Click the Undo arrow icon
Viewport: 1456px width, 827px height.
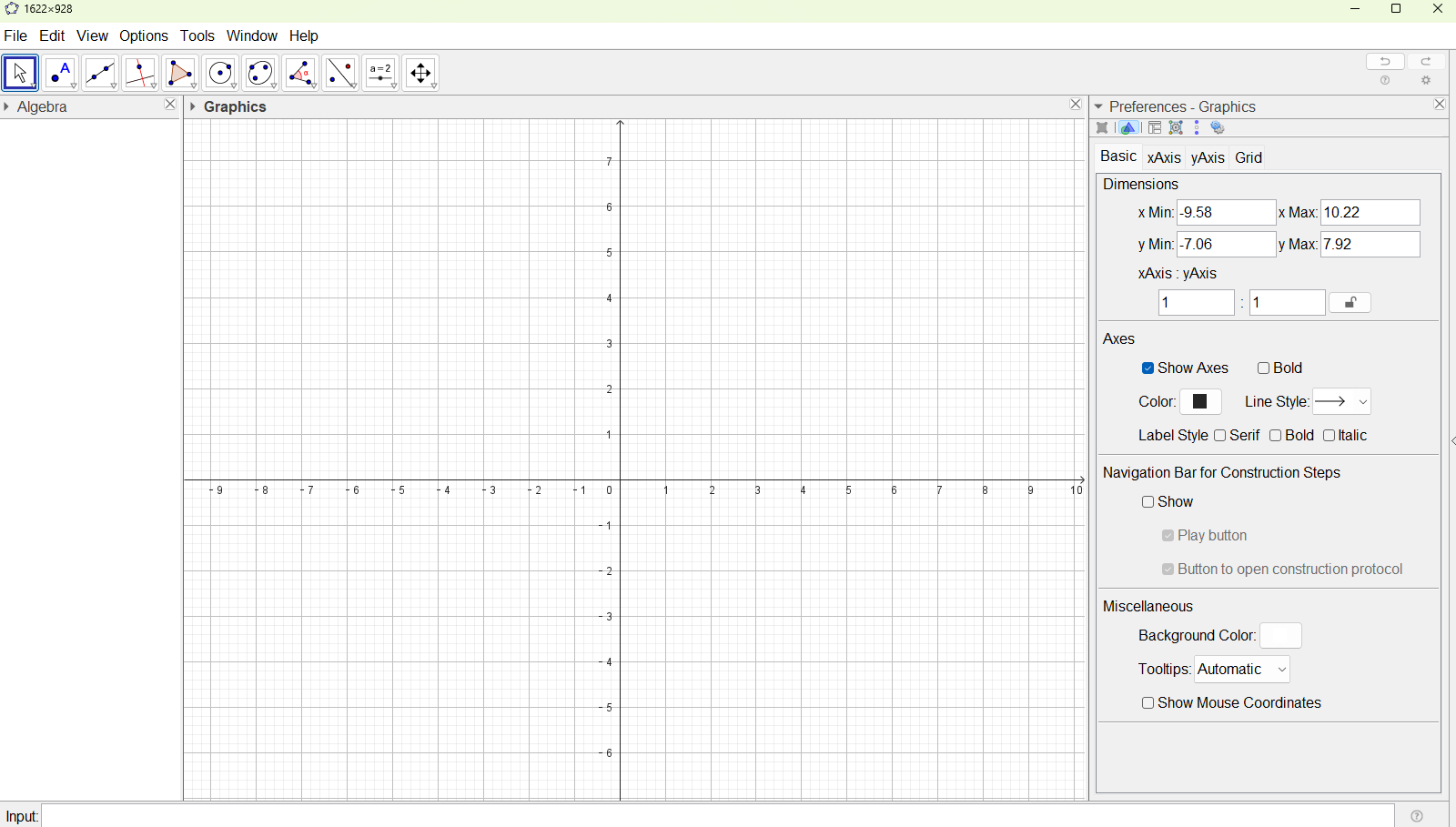point(1385,61)
